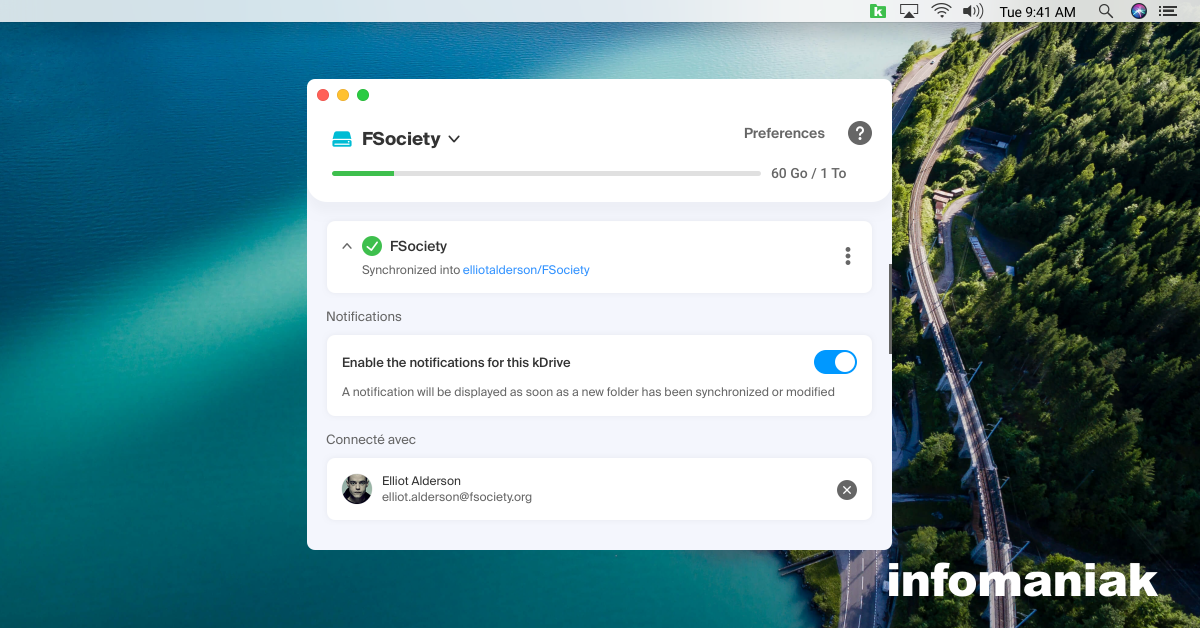The image size is (1200, 628).
Task: Click the elliot.alderson@fsociety.org email text
Action: click(457, 497)
